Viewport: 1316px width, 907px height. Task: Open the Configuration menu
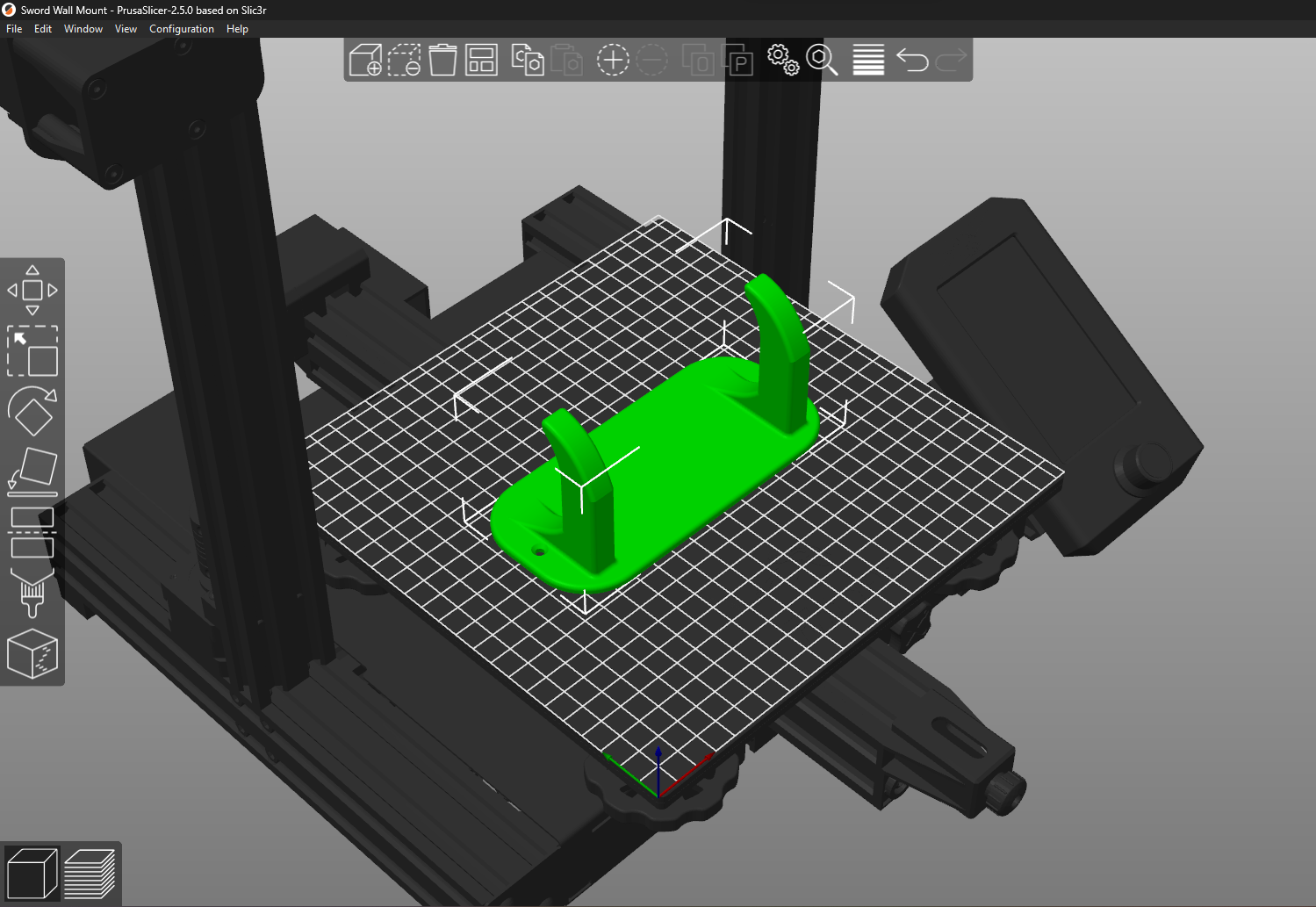point(182,29)
